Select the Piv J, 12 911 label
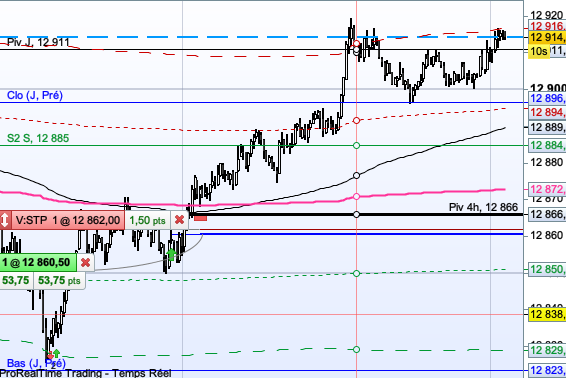 pos(38,42)
